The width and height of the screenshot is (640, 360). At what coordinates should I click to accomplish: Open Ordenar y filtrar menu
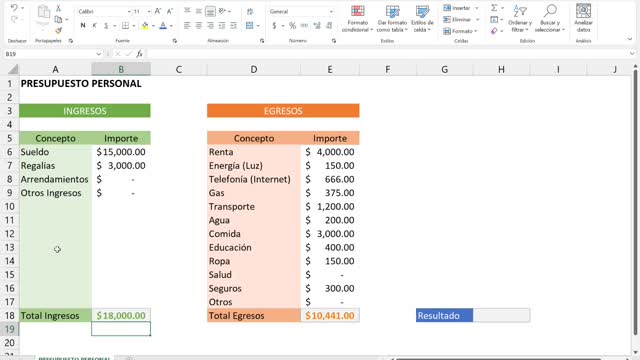(520, 18)
